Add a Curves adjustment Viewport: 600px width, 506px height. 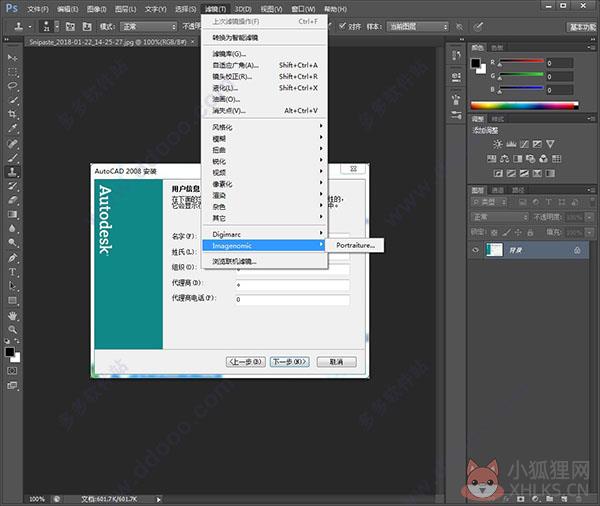[x=524, y=144]
